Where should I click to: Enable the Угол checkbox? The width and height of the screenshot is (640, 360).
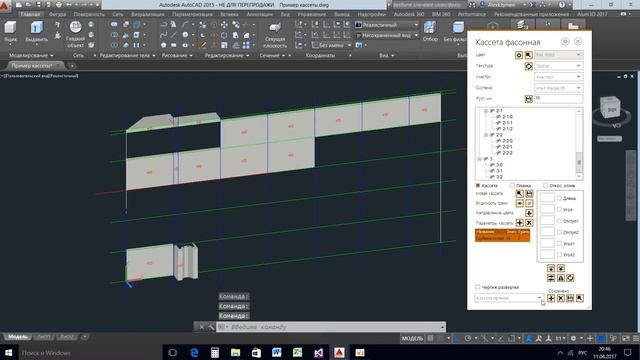pyautogui.click(x=559, y=209)
